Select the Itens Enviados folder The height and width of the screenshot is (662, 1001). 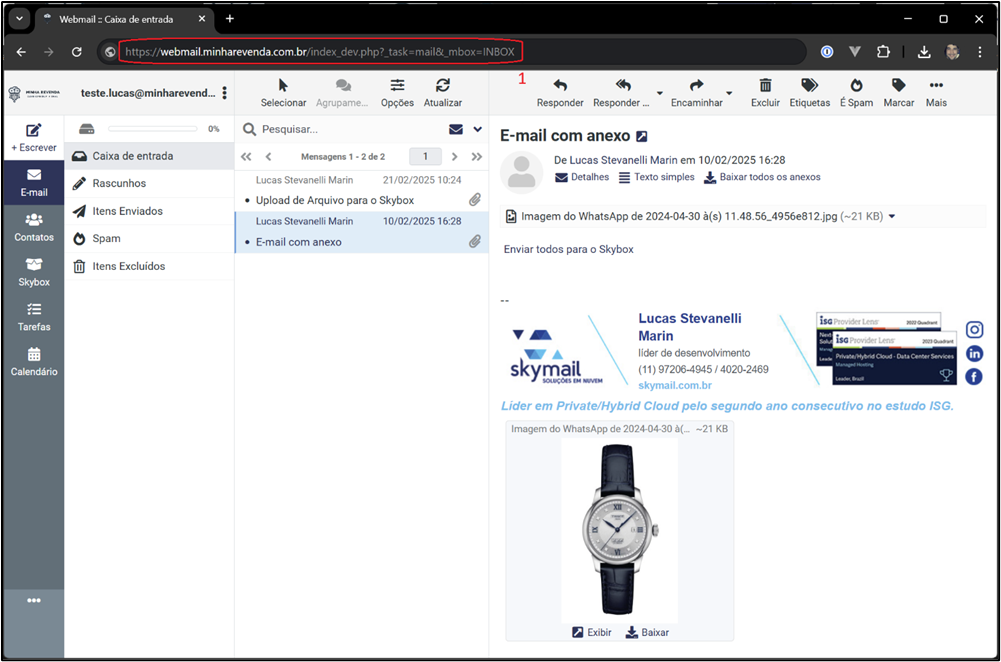tap(127, 211)
